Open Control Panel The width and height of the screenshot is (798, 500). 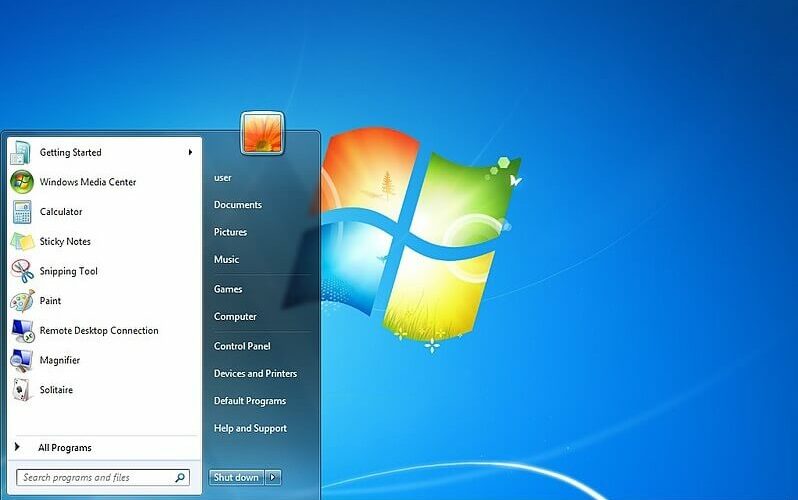(242, 346)
